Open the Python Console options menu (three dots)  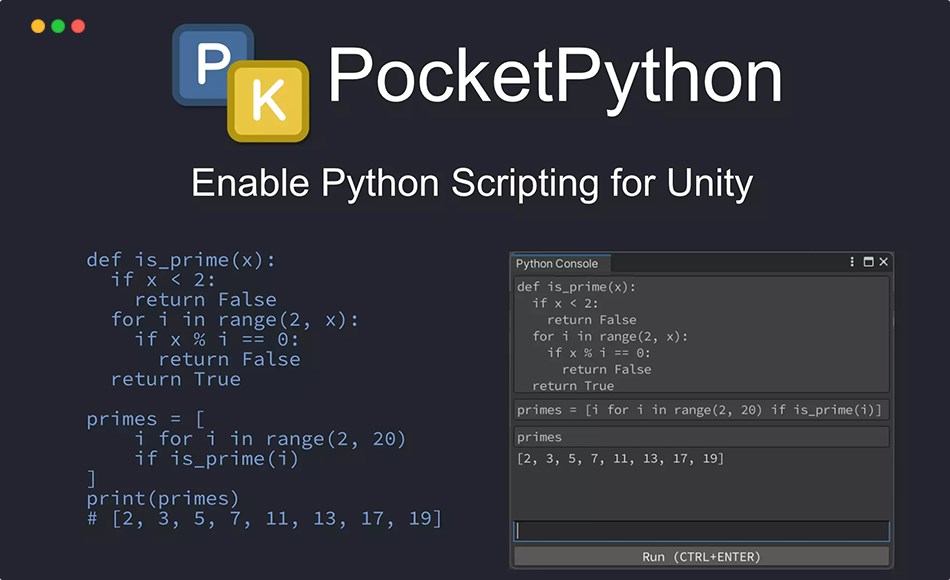850,262
